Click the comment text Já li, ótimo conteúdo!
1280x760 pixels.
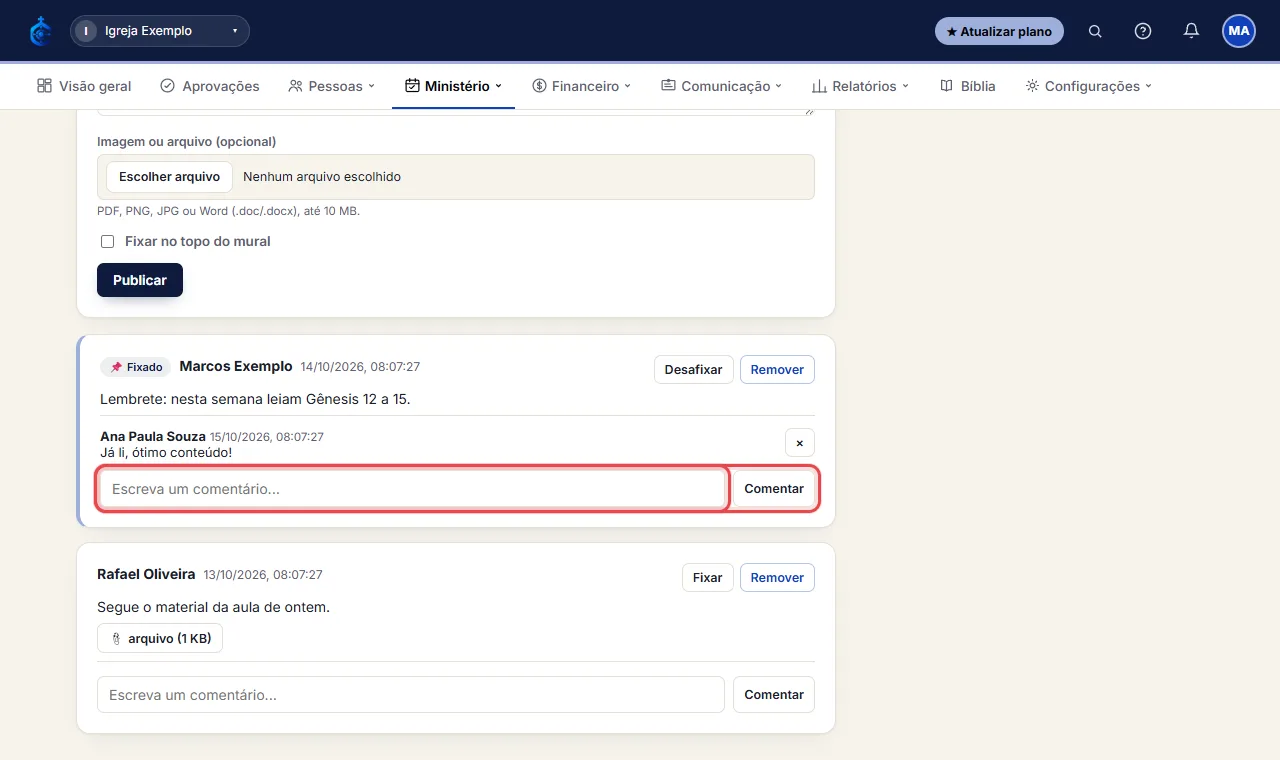[x=166, y=453]
